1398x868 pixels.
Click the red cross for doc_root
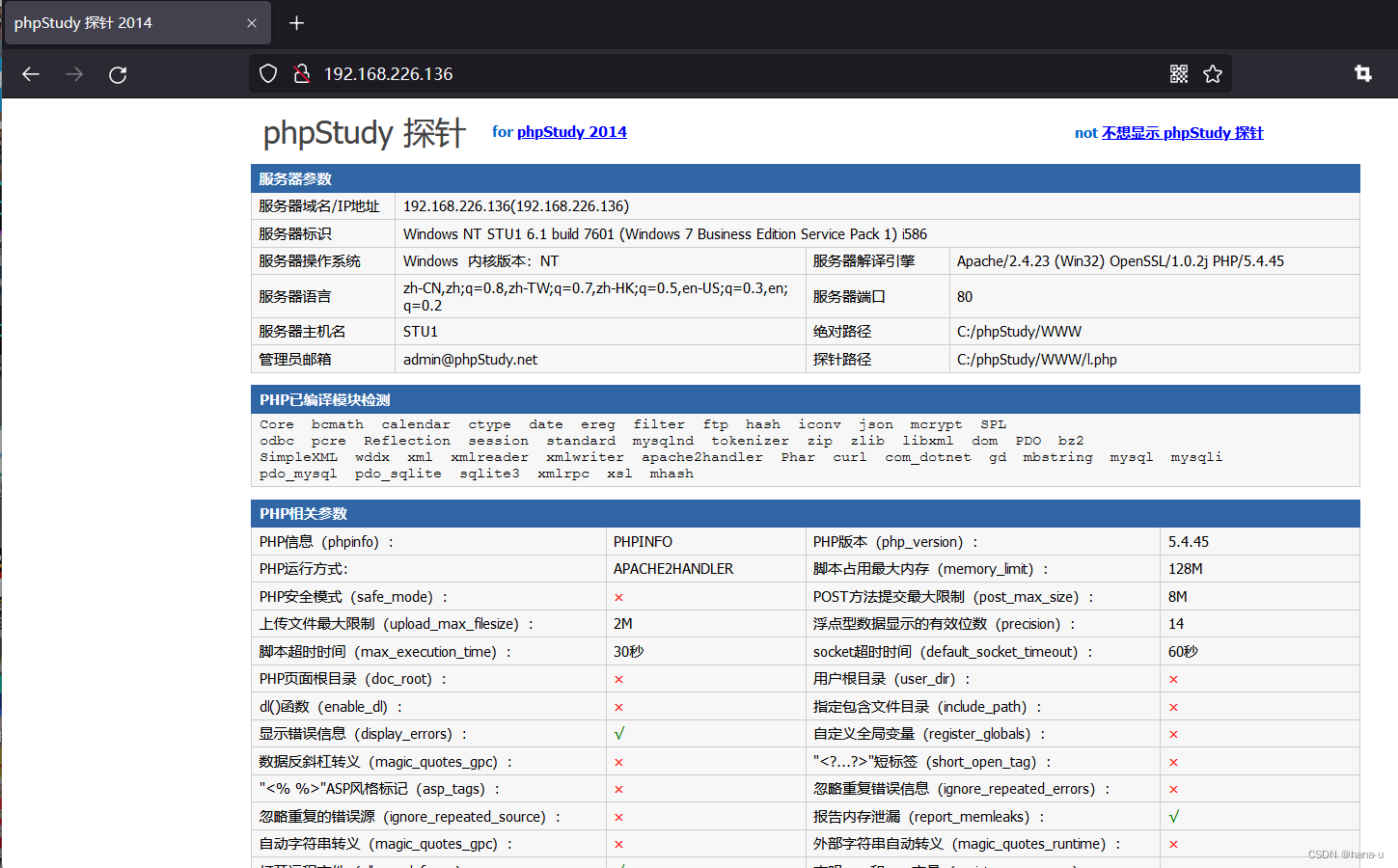point(618,680)
